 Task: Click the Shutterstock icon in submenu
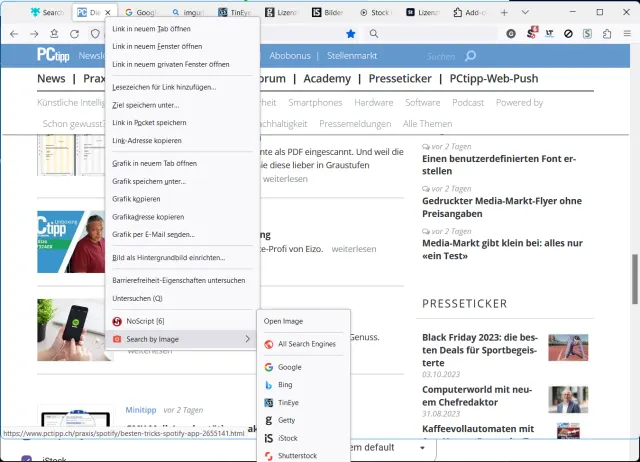(x=269, y=456)
